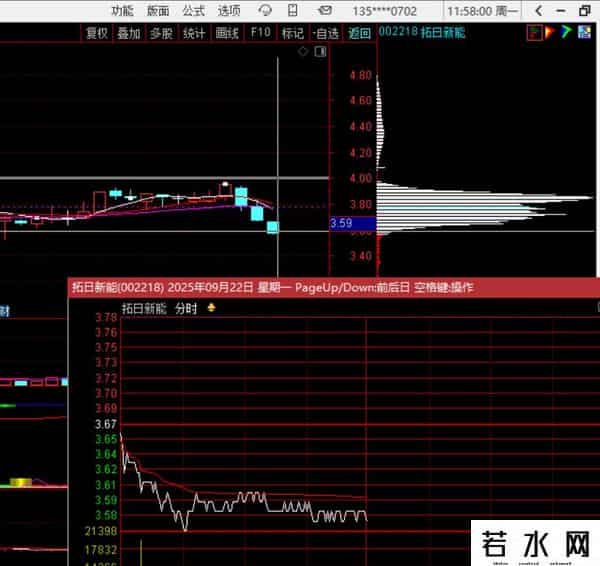
Task: Click the diamond icon above chart
Action: pyautogui.click(x=303, y=51)
